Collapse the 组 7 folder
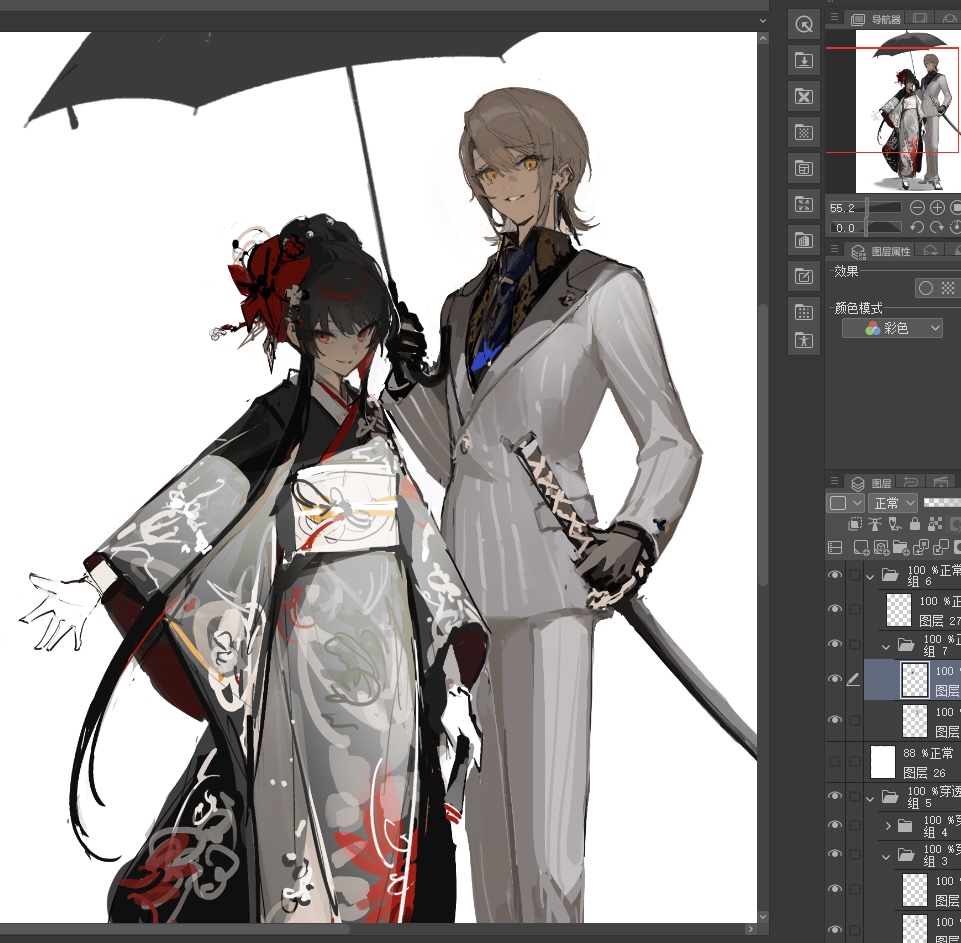Viewport: 961px width, 943px height. pos(887,646)
